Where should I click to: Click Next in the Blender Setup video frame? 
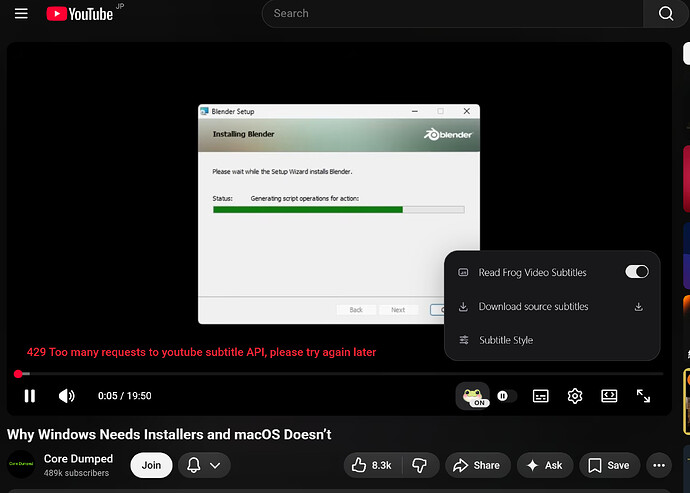pos(398,310)
